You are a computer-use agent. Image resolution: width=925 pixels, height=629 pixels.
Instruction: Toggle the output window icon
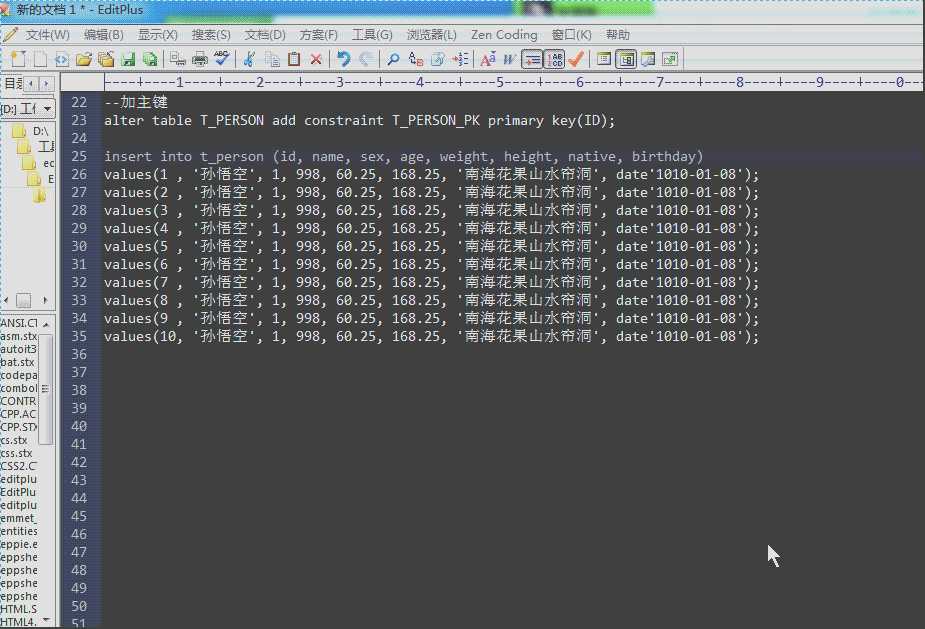pyautogui.click(x=648, y=59)
